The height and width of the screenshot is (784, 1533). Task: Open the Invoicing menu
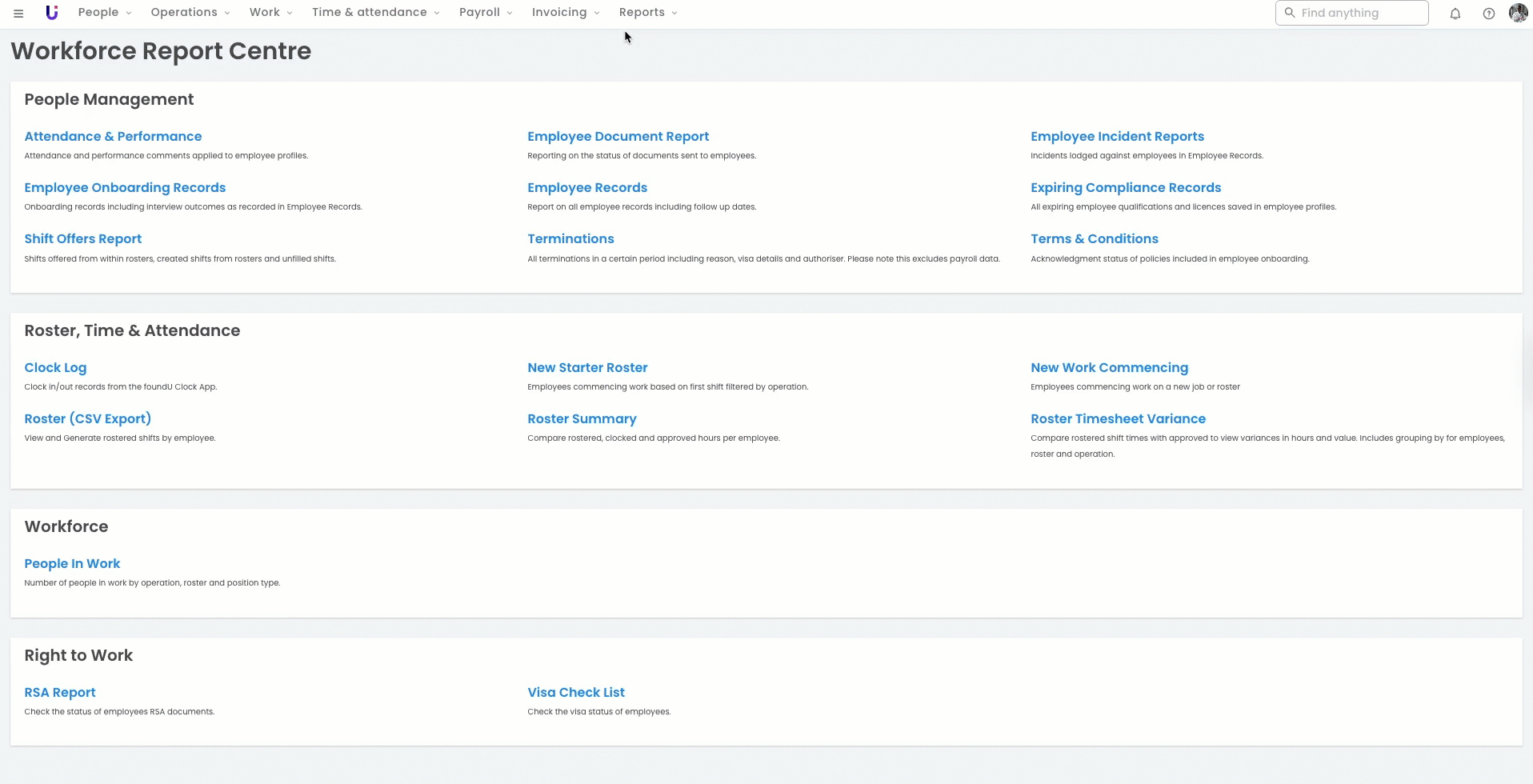[566, 13]
